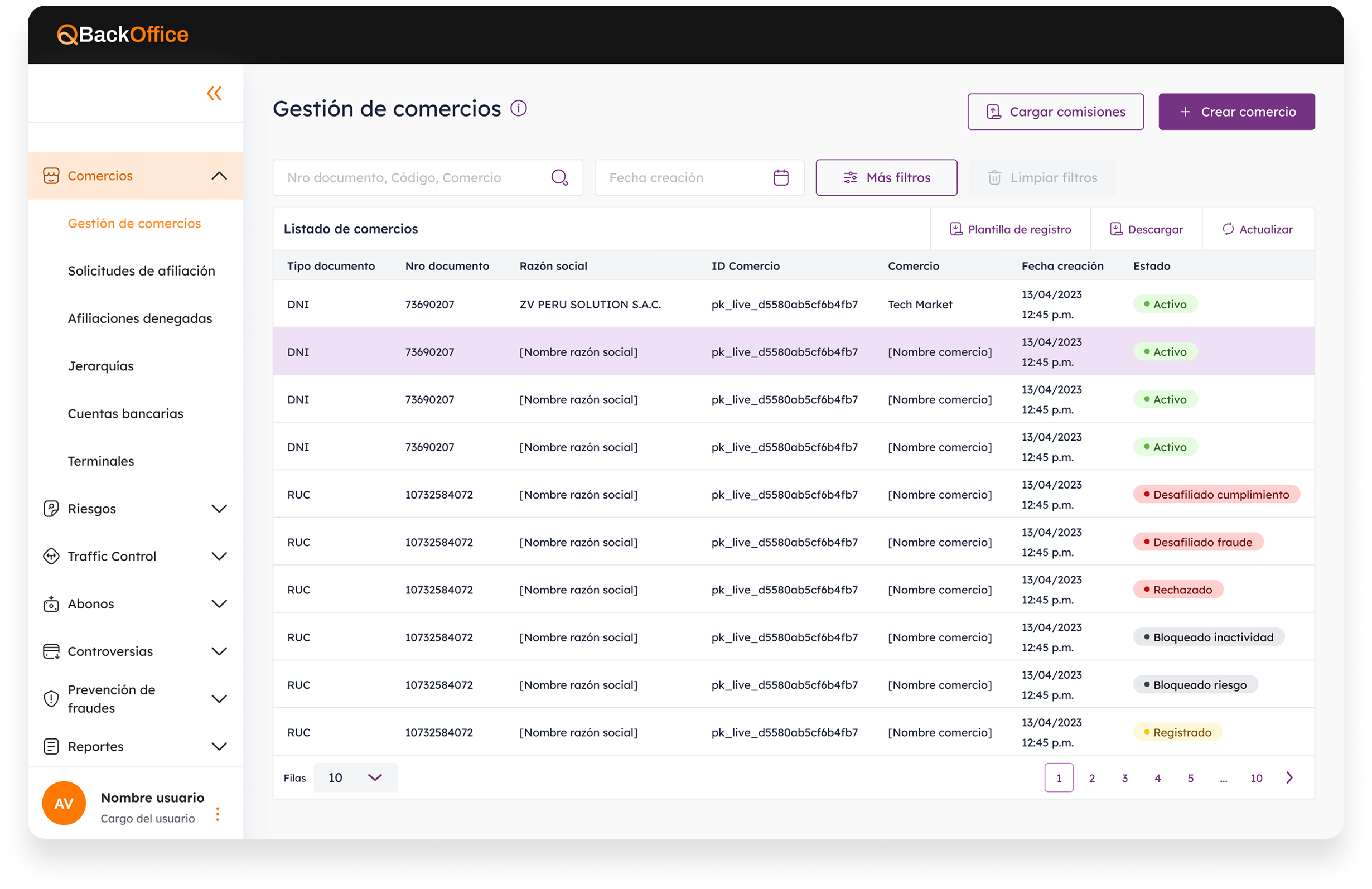Go to next page arrow

(x=1289, y=777)
